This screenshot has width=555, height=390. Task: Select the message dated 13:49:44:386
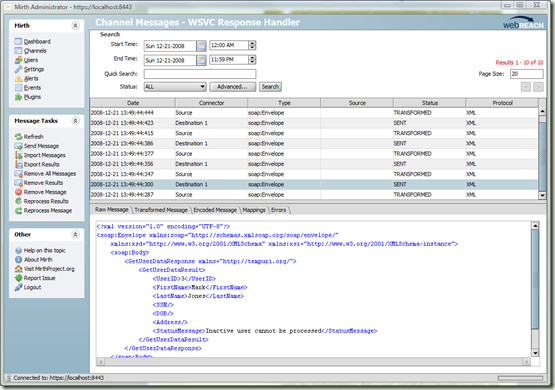(x=314, y=144)
